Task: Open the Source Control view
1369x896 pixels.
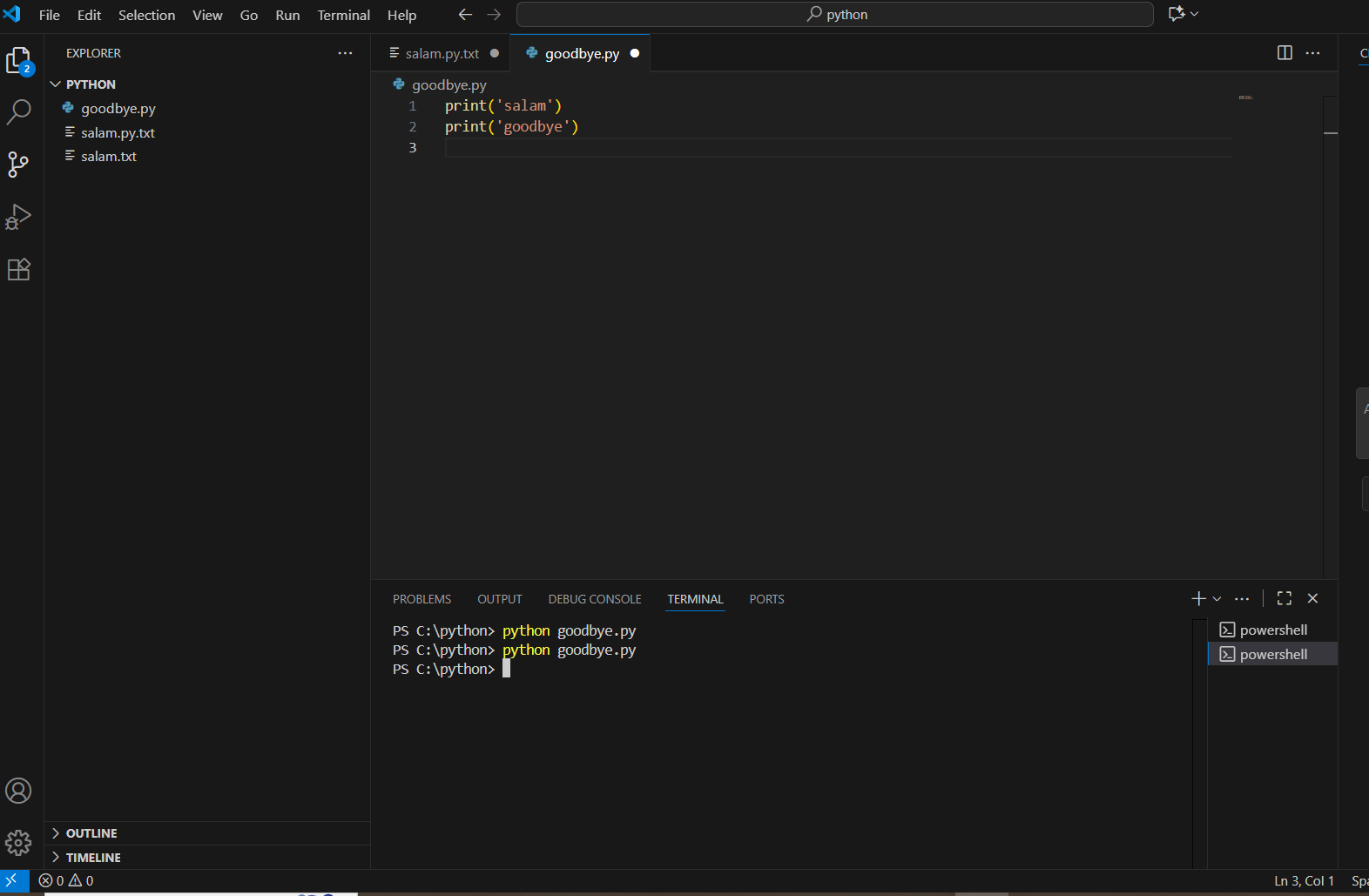Action: coord(18,165)
